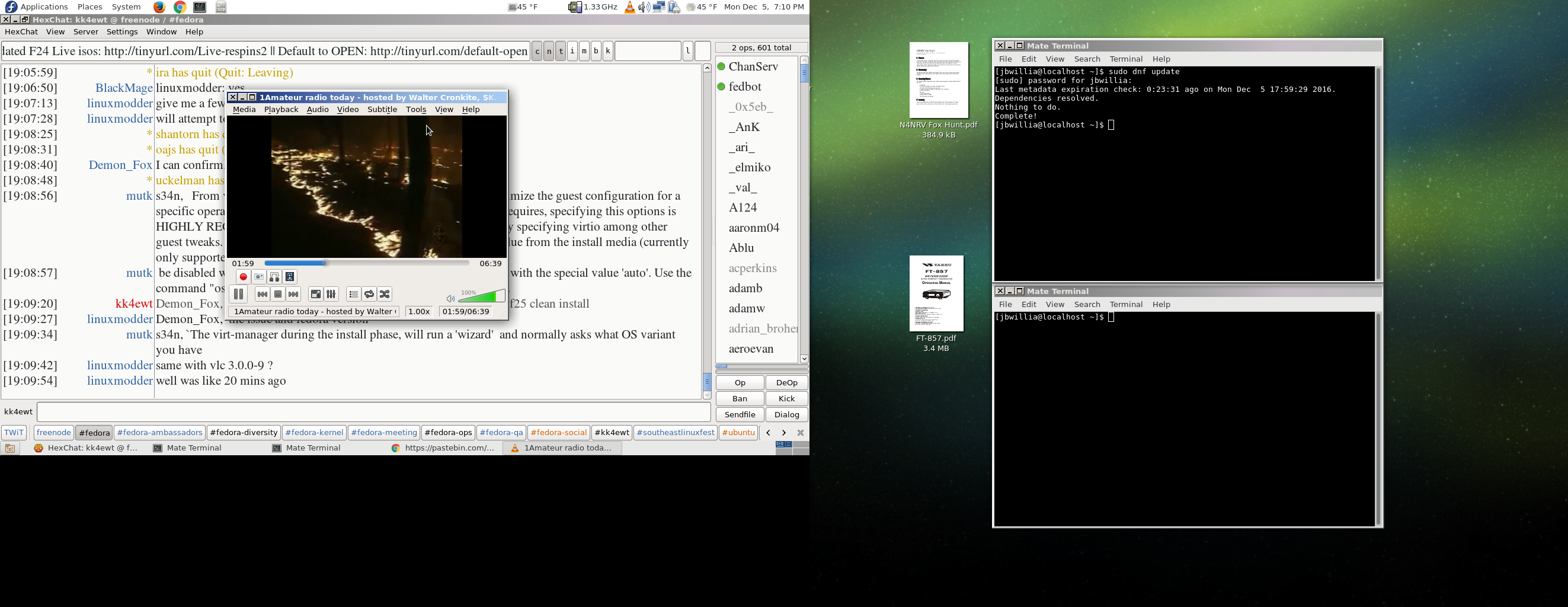Launch terminal from top panel
The height and width of the screenshot is (607, 1568).
(x=200, y=7)
